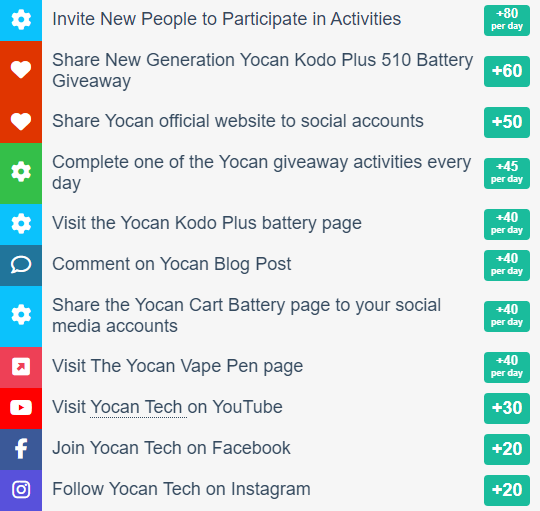Click the red arrow icon for Vape Pen page
The width and height of the screenshot is (540, 511).
(x=21, y=366)
